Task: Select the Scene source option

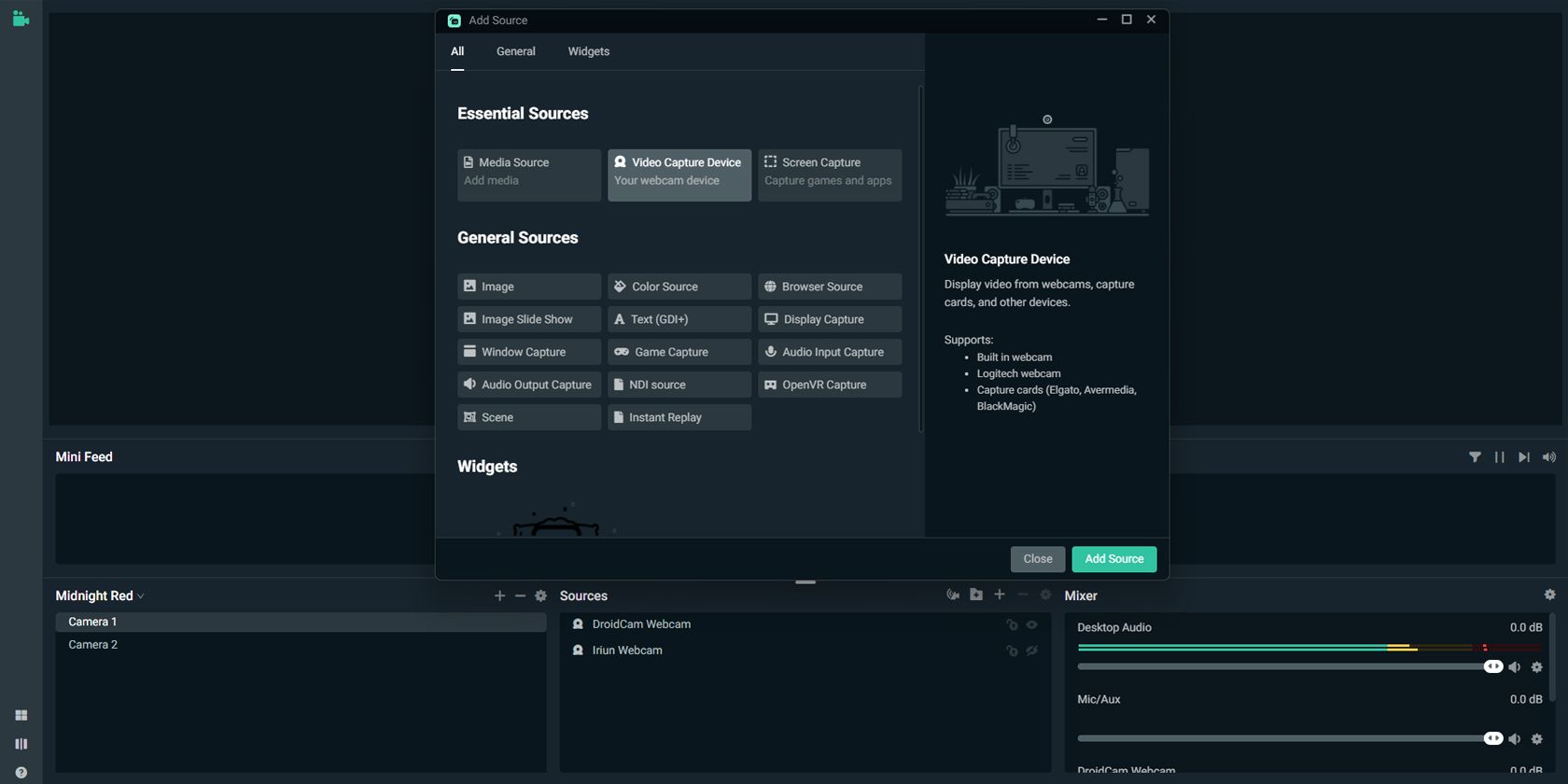Action: [x=529, y=417]
